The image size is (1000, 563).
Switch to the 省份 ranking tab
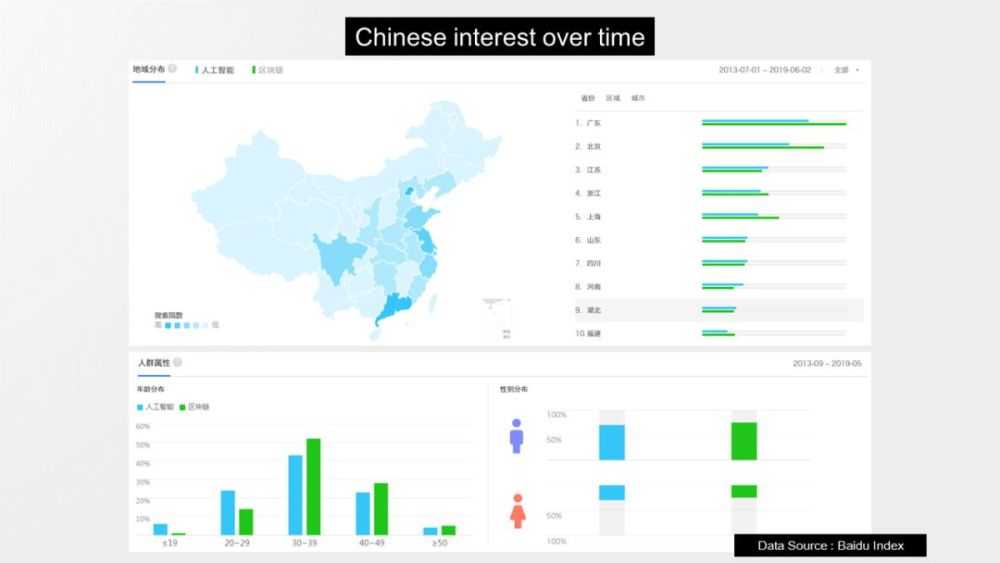[587, 98]
